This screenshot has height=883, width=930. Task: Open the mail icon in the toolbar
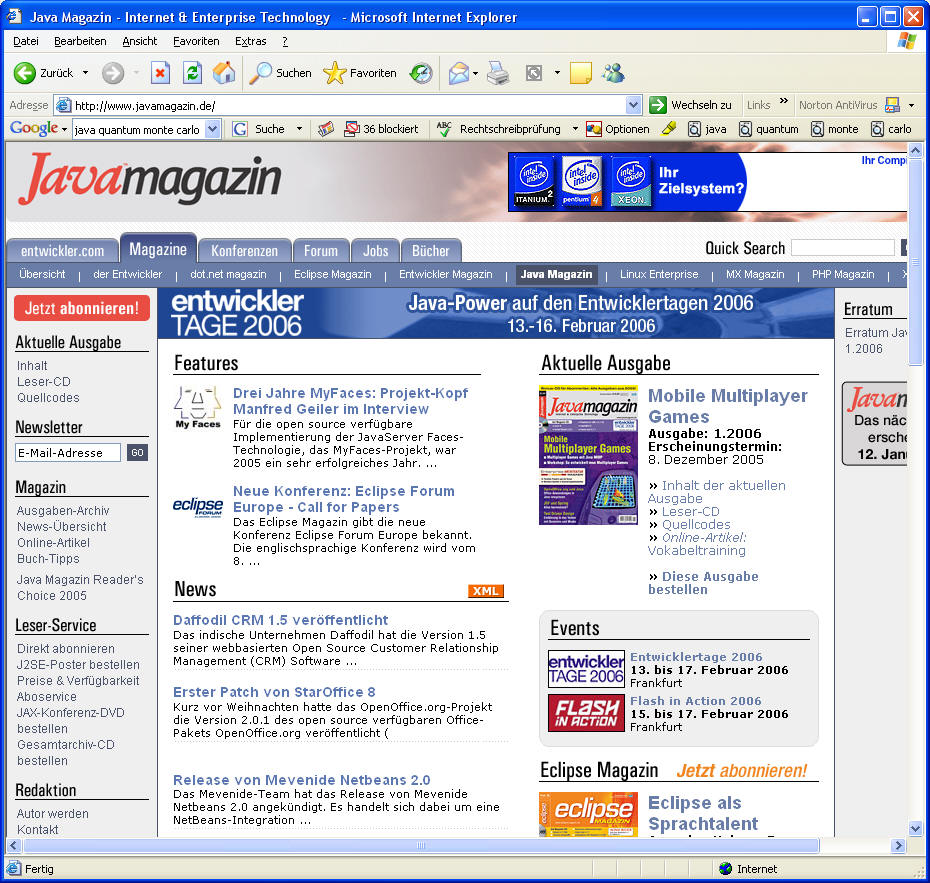458,73
